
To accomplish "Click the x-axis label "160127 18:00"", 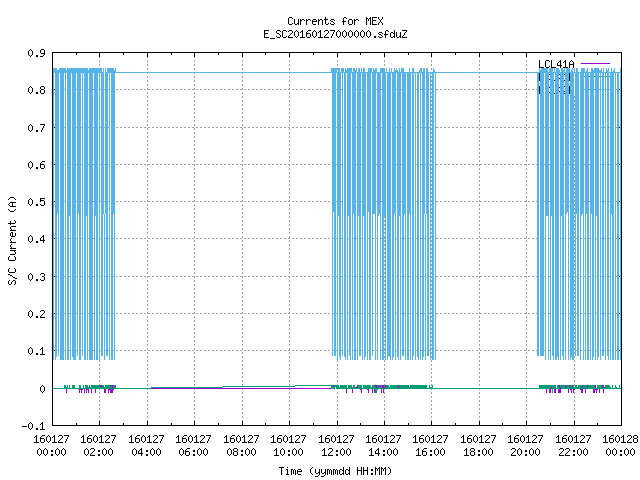I will coord(478,446).
